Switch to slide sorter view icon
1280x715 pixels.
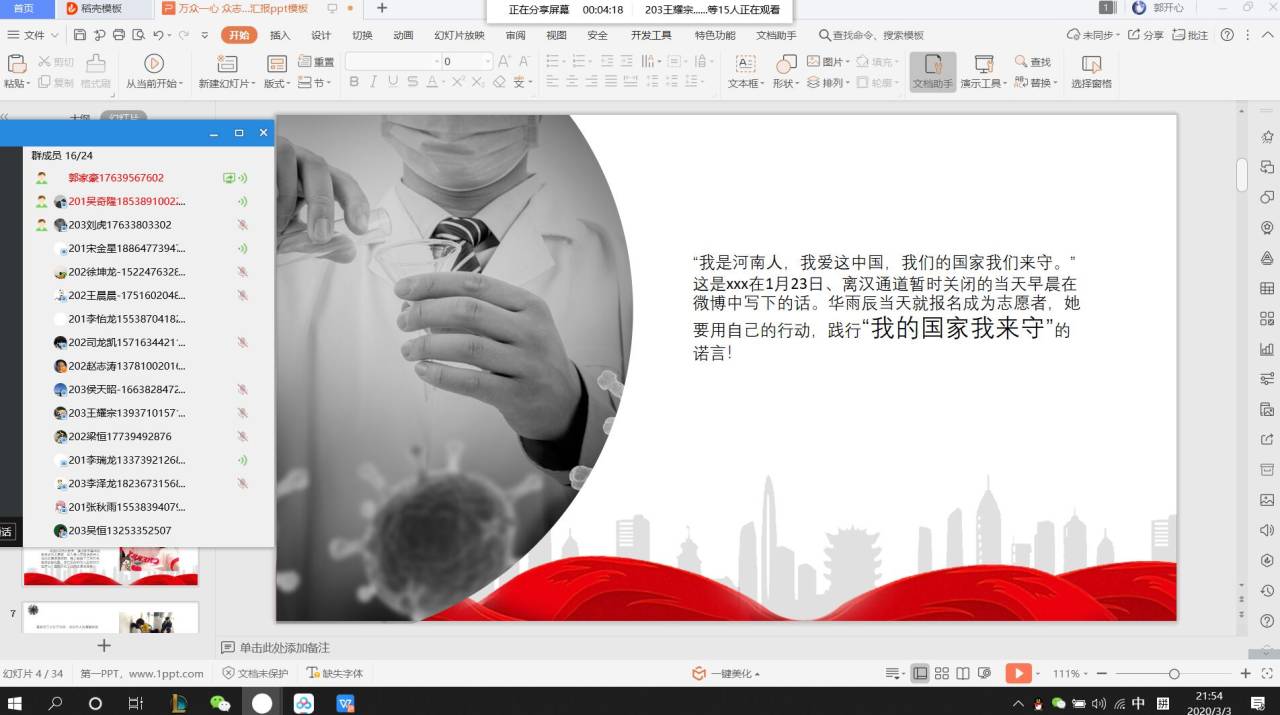point(941,674)
